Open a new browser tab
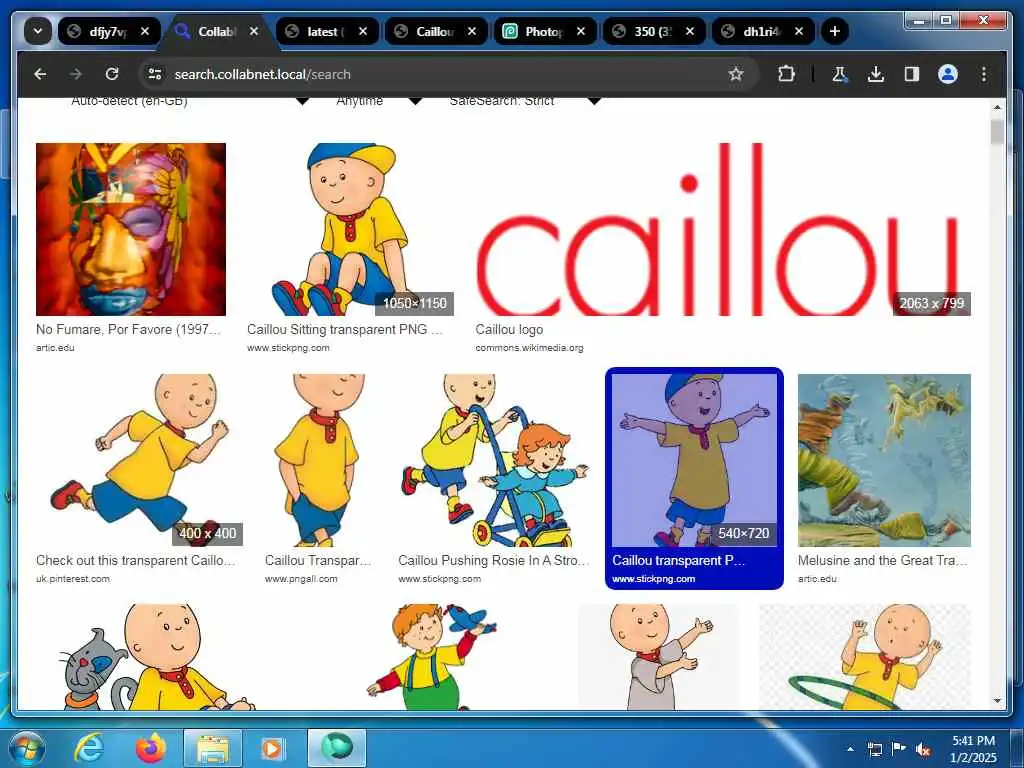Image resolution: width=1024 pixels, height=768 pixels. (835, 31)
